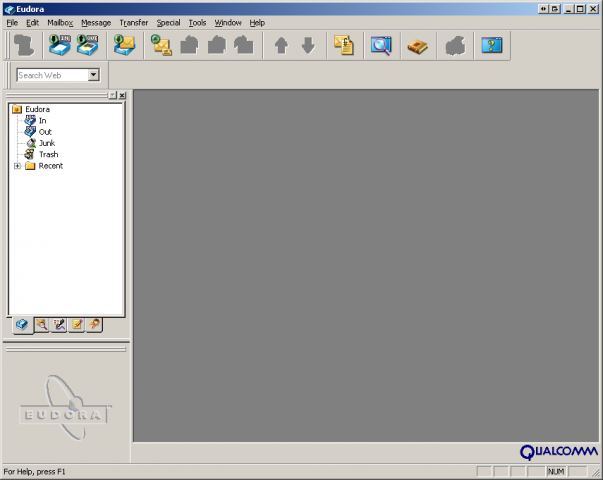
Task: Select the Junk mailbox in the tree
Action: 47,143
